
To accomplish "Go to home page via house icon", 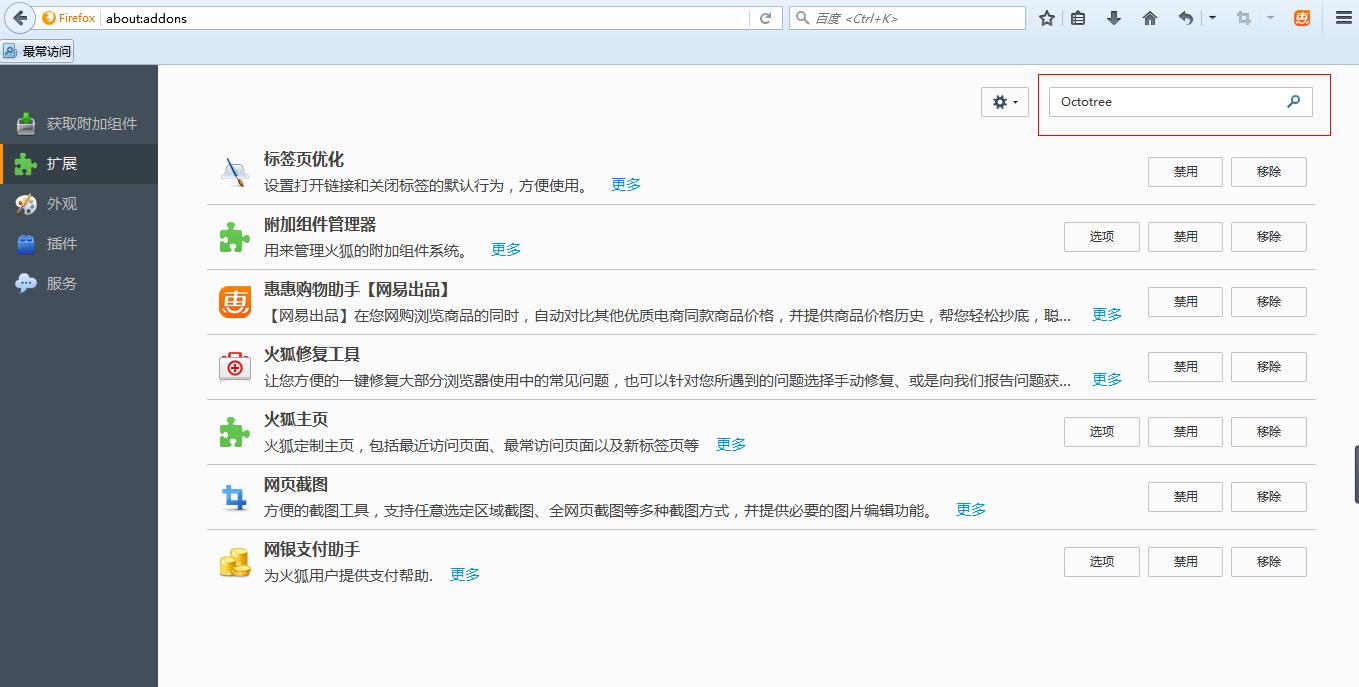I will pyautogui.click(x=1150, y=18).
